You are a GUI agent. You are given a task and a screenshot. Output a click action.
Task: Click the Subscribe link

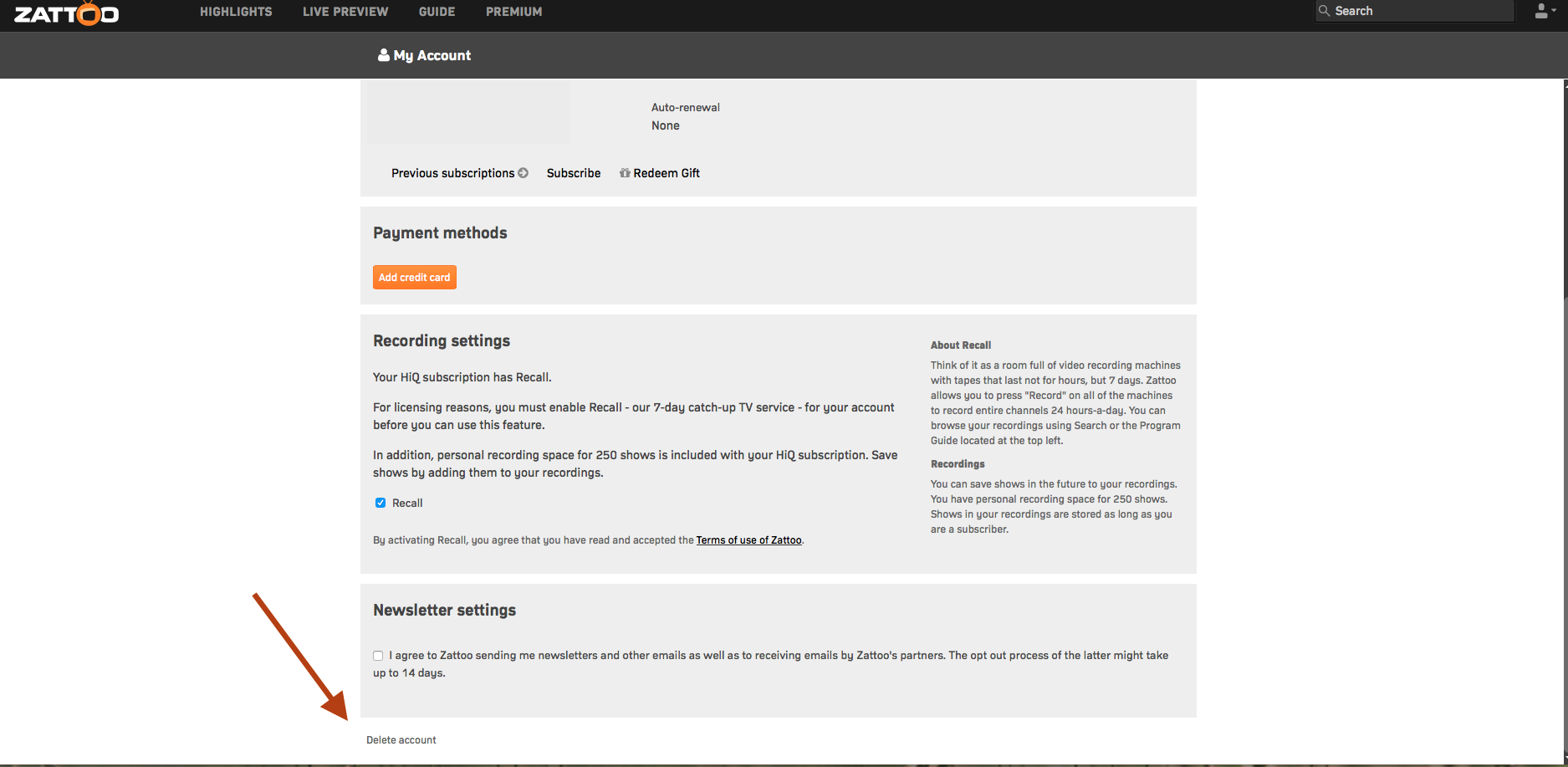[574, 173]
